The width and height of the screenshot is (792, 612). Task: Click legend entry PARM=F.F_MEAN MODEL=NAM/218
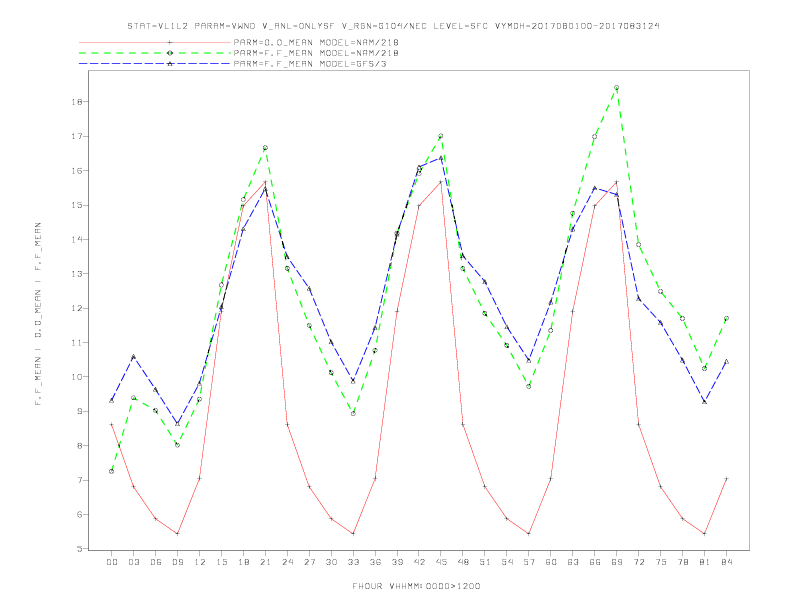(x=316, y=53)
